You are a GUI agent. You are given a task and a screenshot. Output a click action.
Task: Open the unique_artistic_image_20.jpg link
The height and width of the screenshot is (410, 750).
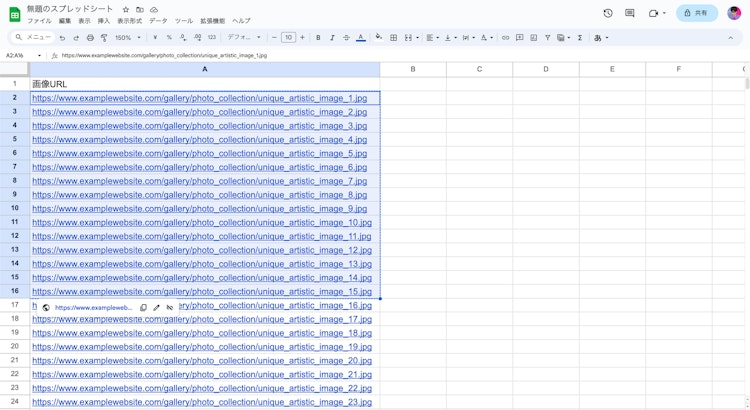coord(201,360)
